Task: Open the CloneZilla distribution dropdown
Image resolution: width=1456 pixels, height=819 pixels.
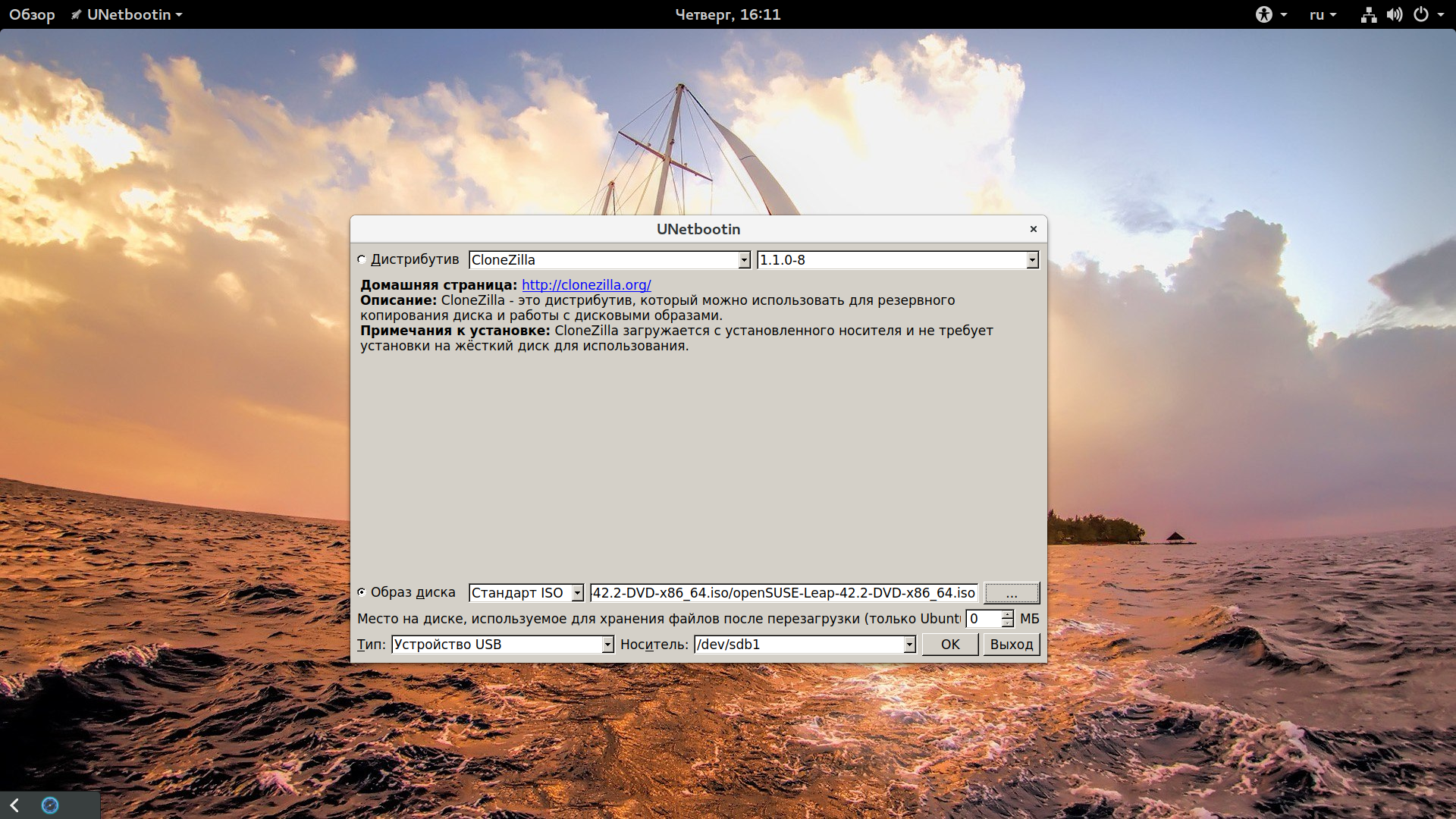Action: (610, 260)
